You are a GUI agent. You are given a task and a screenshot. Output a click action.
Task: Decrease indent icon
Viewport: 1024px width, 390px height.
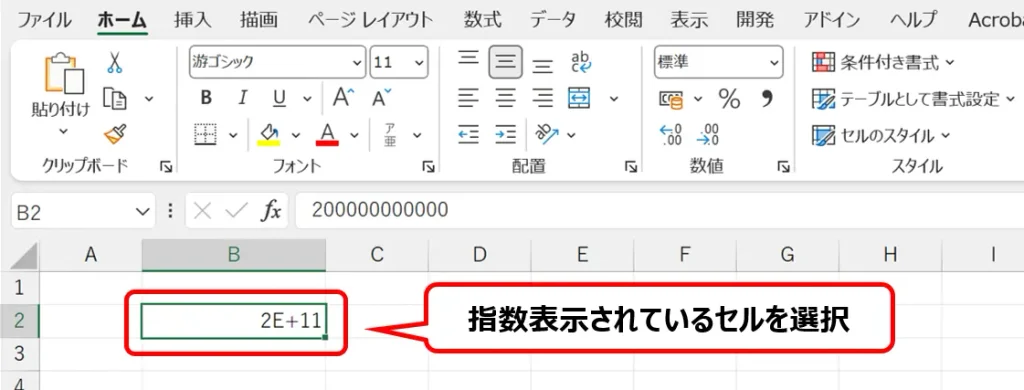coord(468,135)
